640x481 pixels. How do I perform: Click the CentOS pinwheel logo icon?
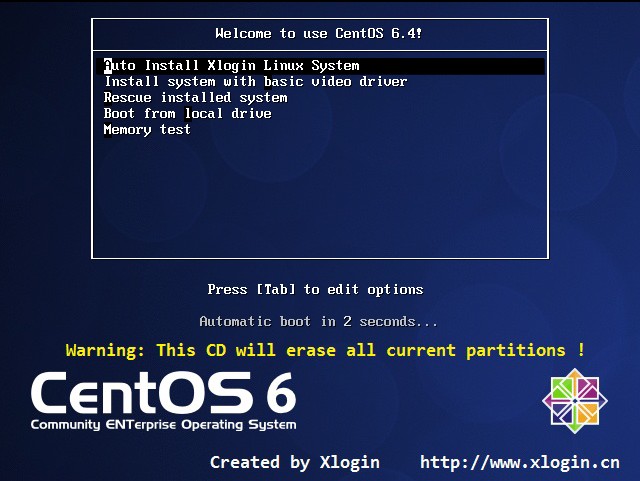[x=575, y=401]
